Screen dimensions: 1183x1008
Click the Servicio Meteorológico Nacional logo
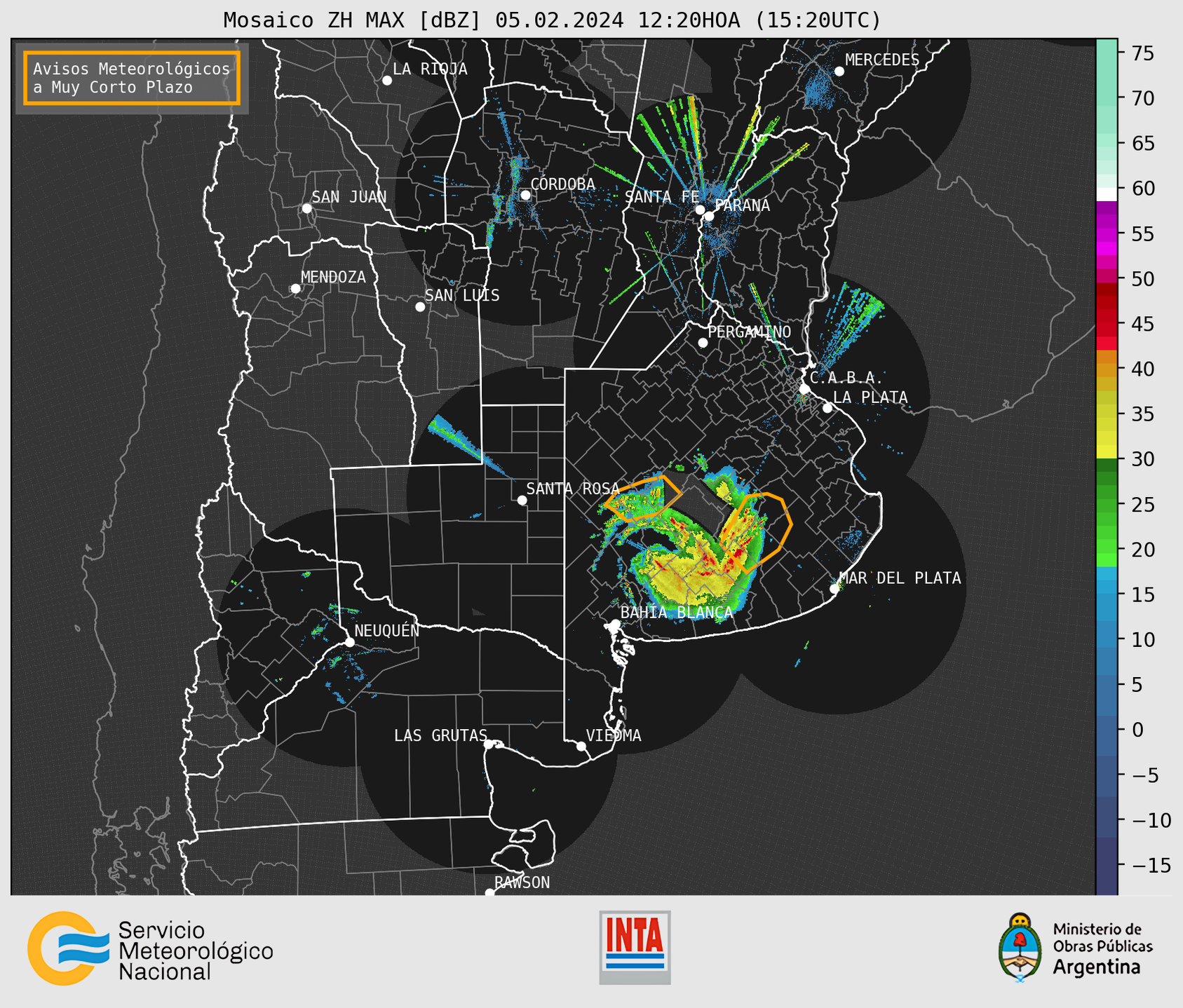[x=69, y=948]
